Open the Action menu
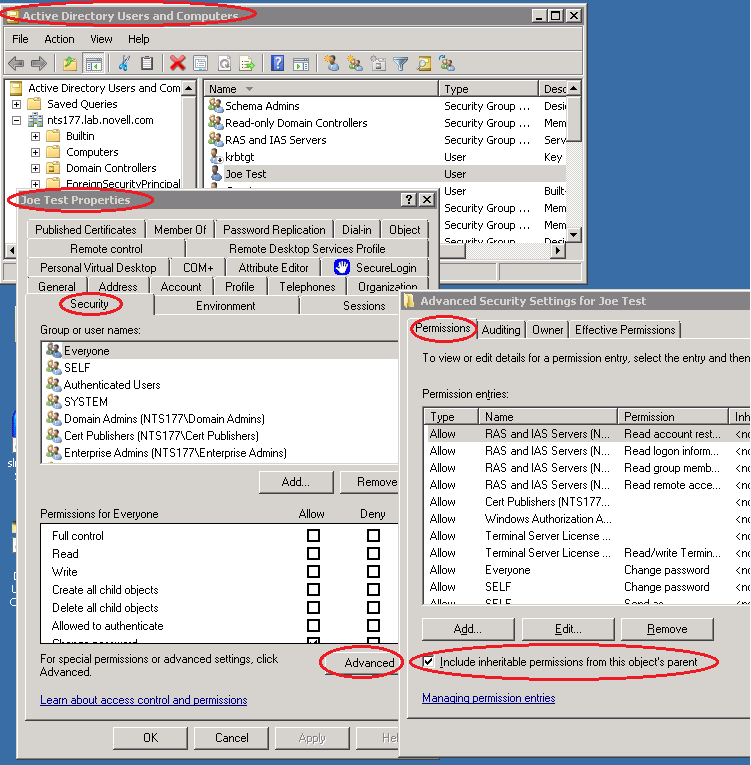Viewport: 751px width, 765px height. coord(60,39)
